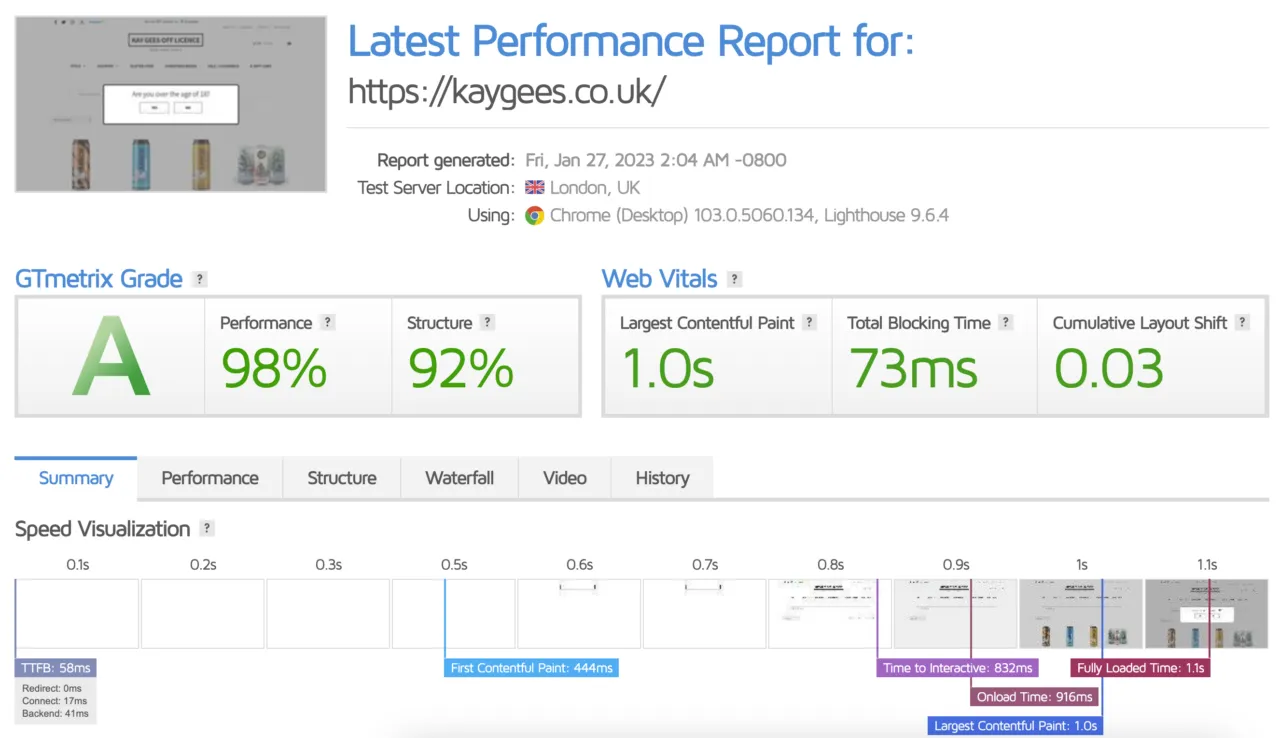Open the Waterfall tab
Viewport: 1280px width, 738px height.
(x=460, y=478)
